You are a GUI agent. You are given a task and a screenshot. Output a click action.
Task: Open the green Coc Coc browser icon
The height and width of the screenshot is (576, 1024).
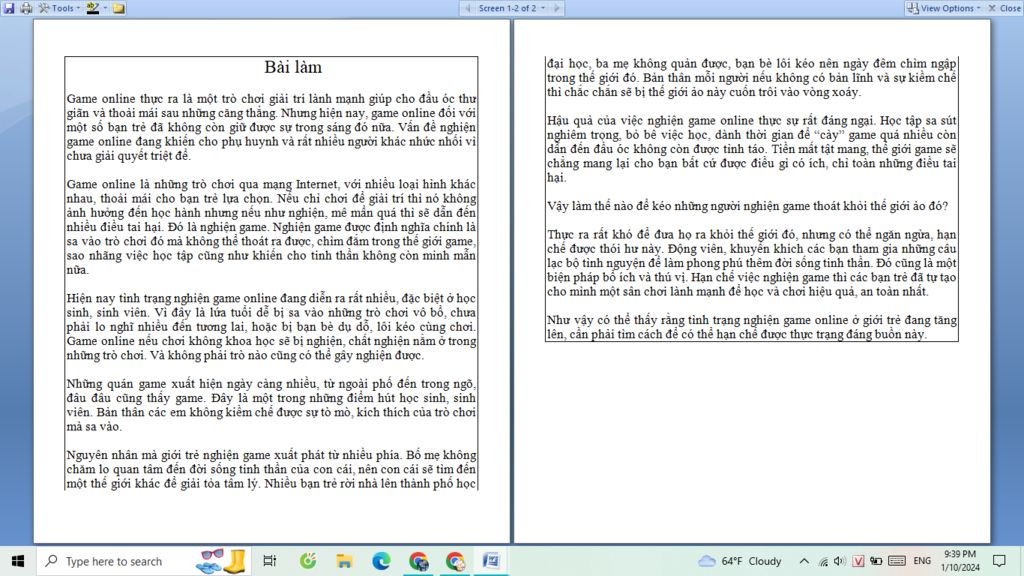[x=308, y=561]
